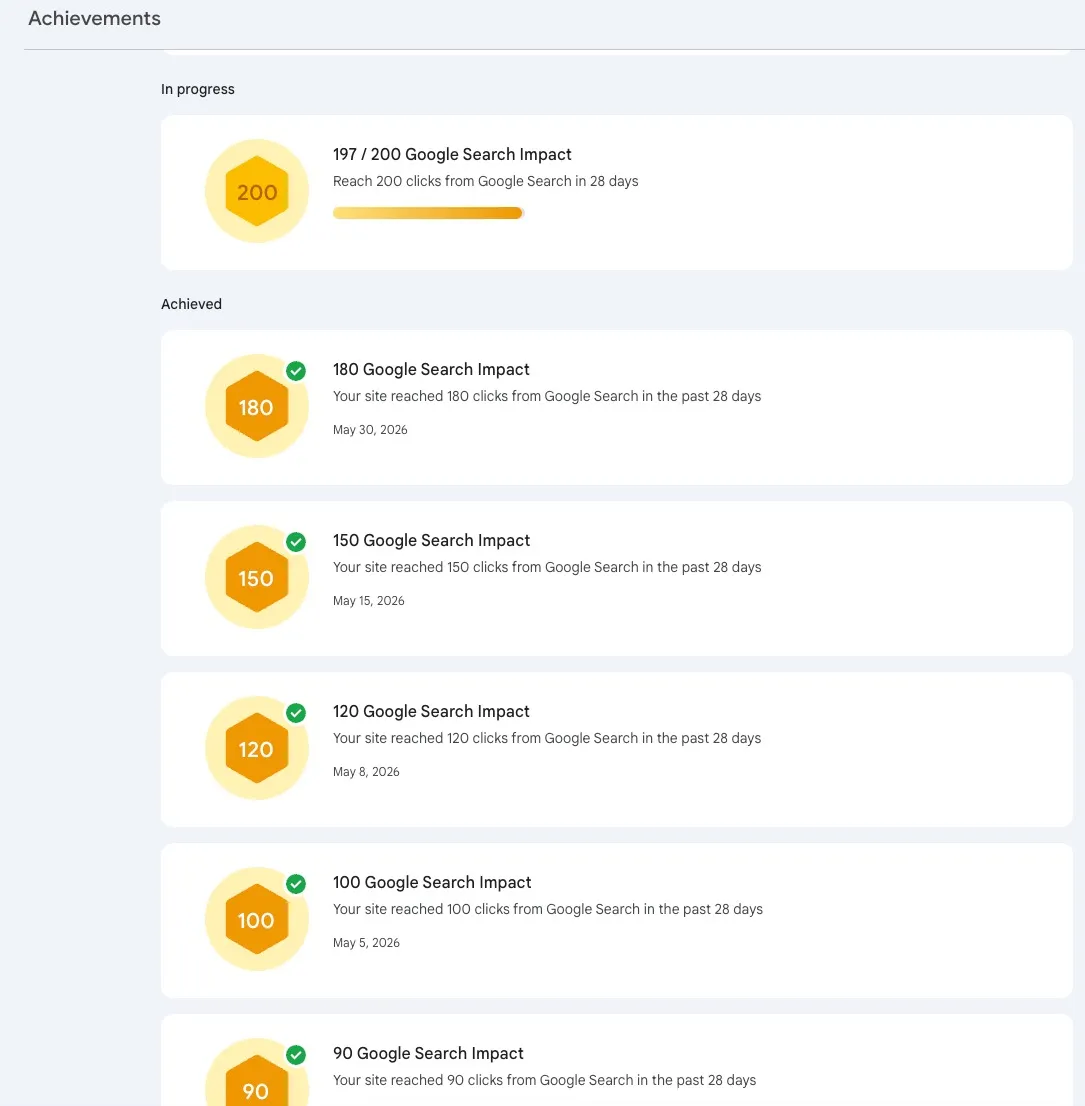Click the 120 hexagon badge icon
1085x1106 pixels.
click(x=257, y=748)
